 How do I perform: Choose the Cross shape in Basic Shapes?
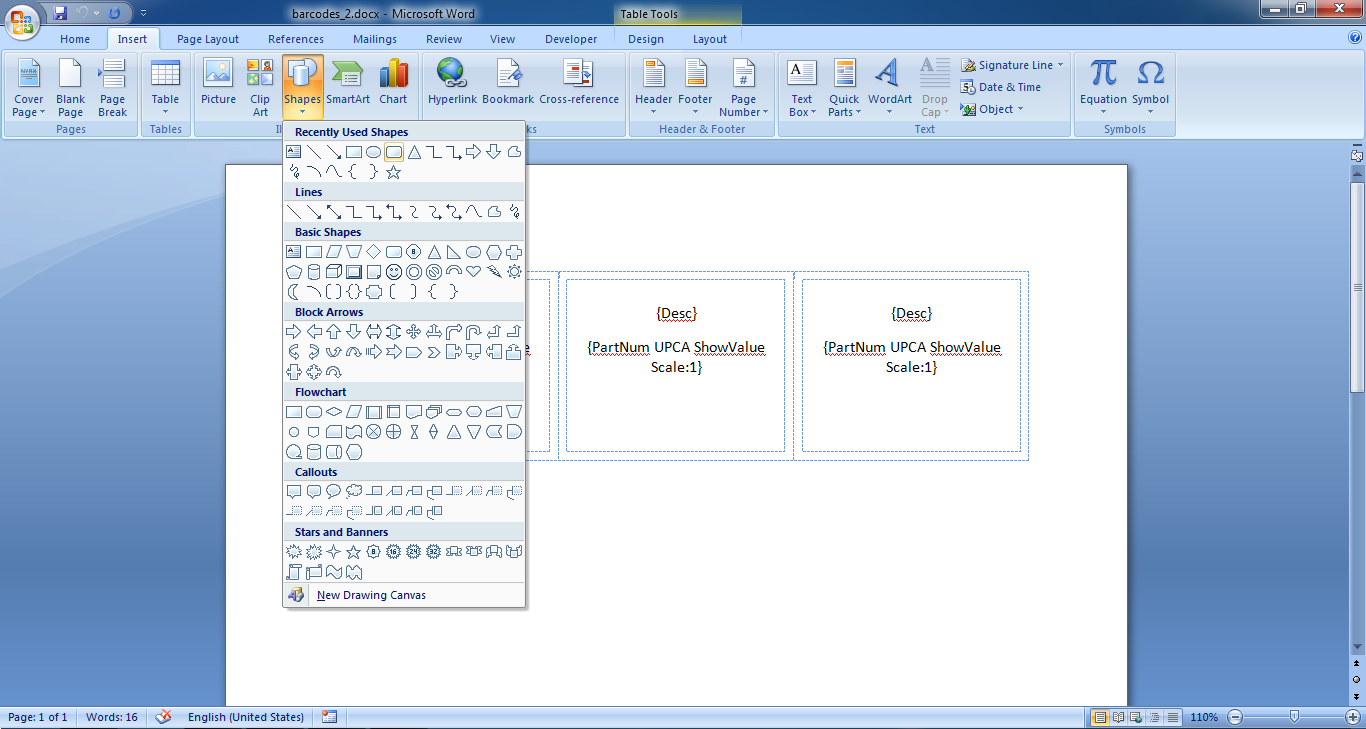[x=514, y=252]
